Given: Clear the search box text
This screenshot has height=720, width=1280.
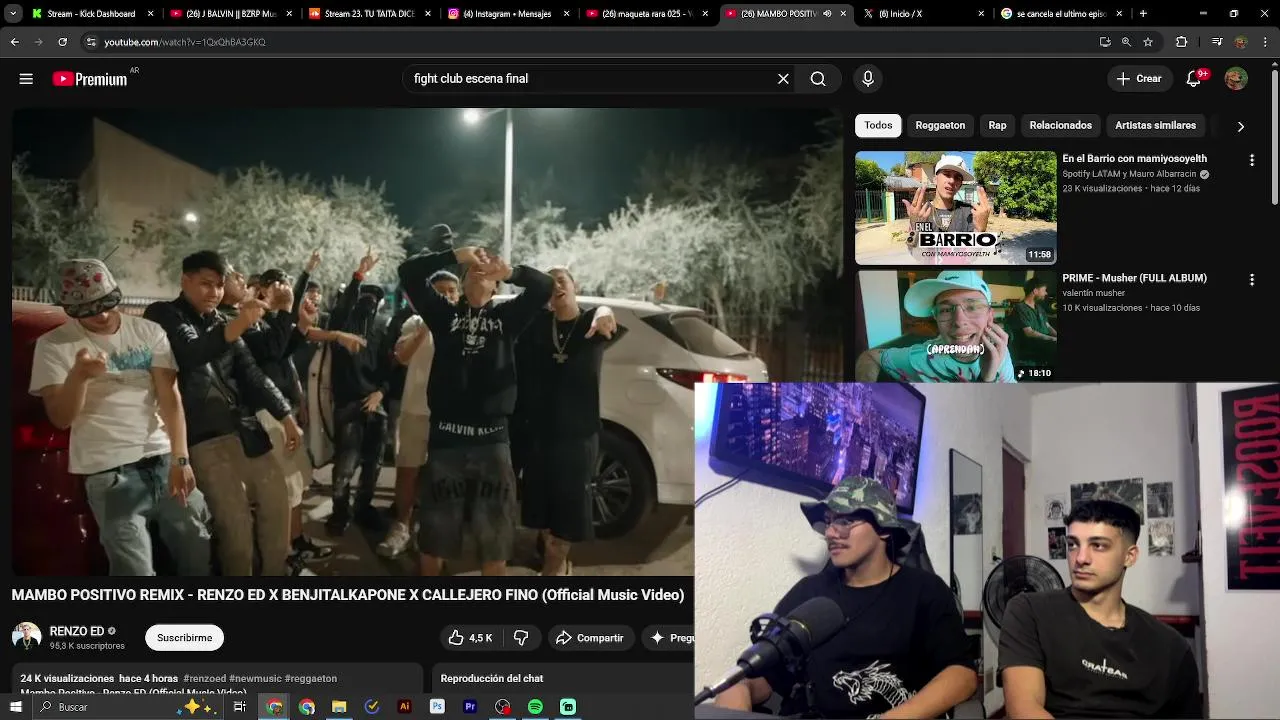Looking at the screenshot, I should pyautogui.click(x=783, y=79).
